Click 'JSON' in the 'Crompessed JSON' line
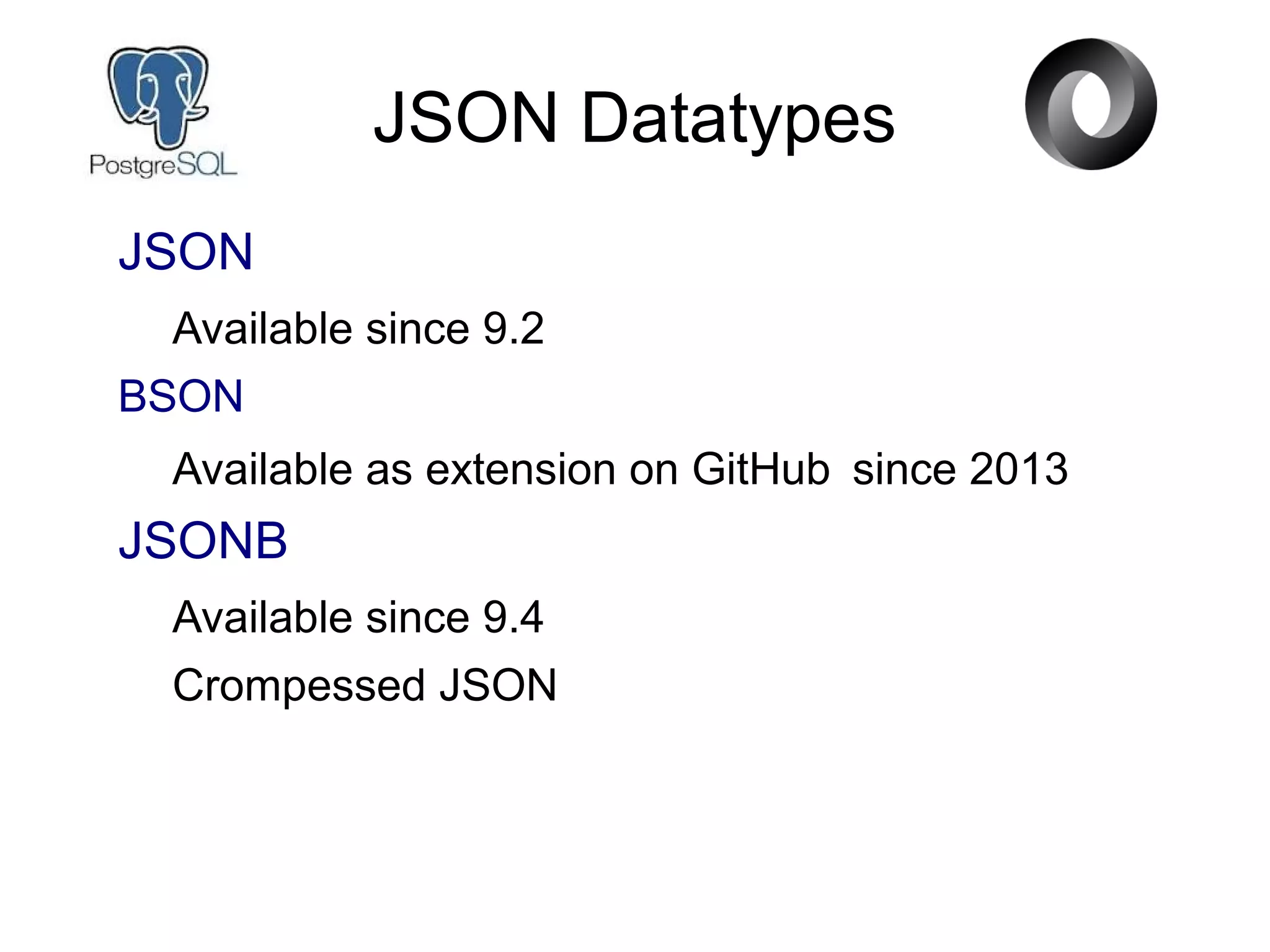This screenshot has width=1270, height=952. [498, 686]
